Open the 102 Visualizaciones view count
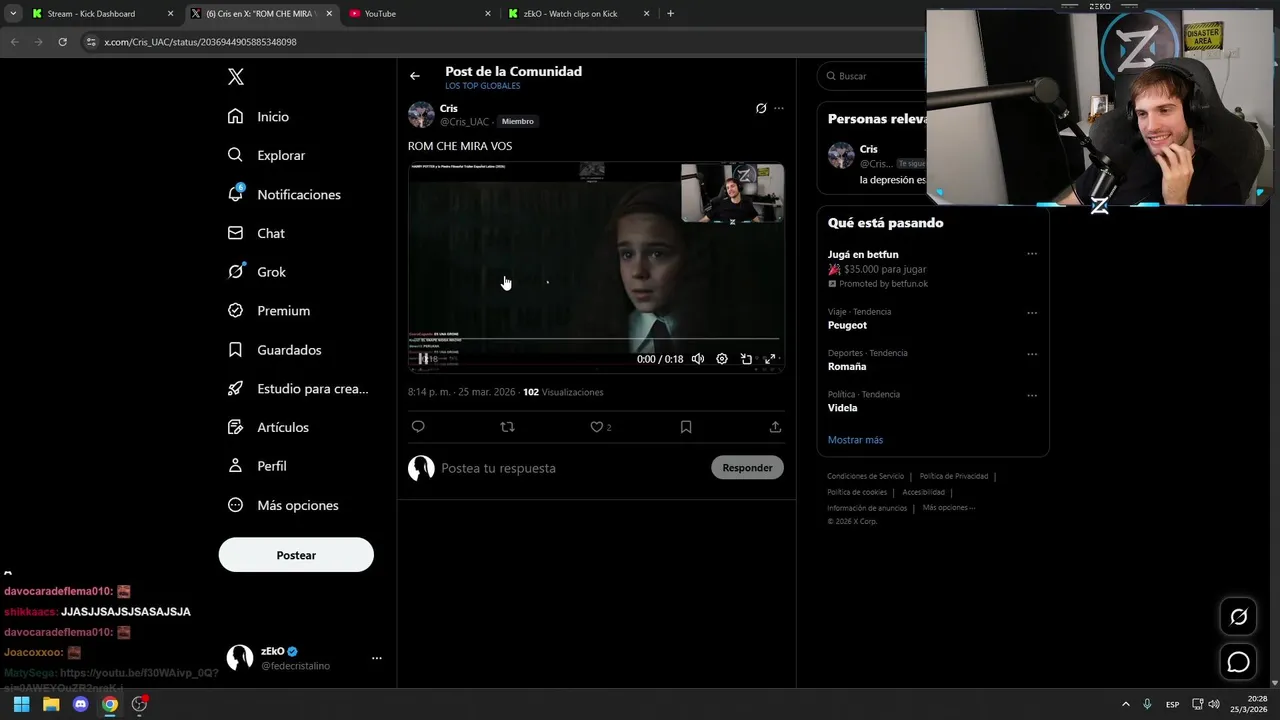The height and width of the screenshot is (720, 1280). [x=563, y=392]
